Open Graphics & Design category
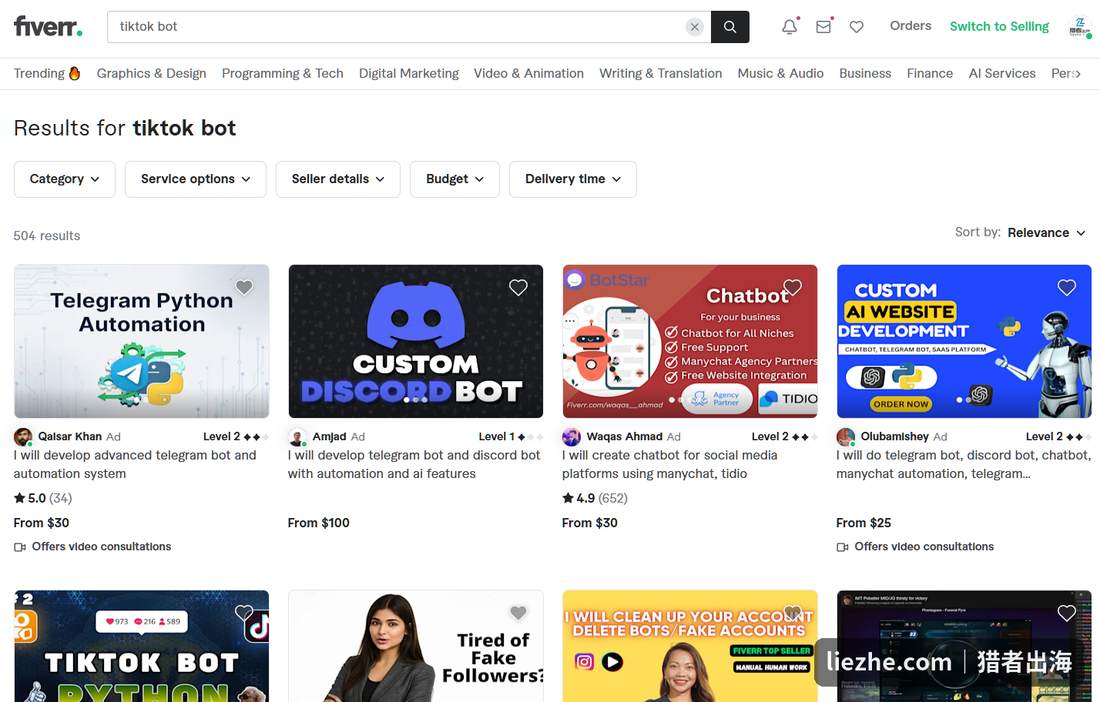 [152, 74]
